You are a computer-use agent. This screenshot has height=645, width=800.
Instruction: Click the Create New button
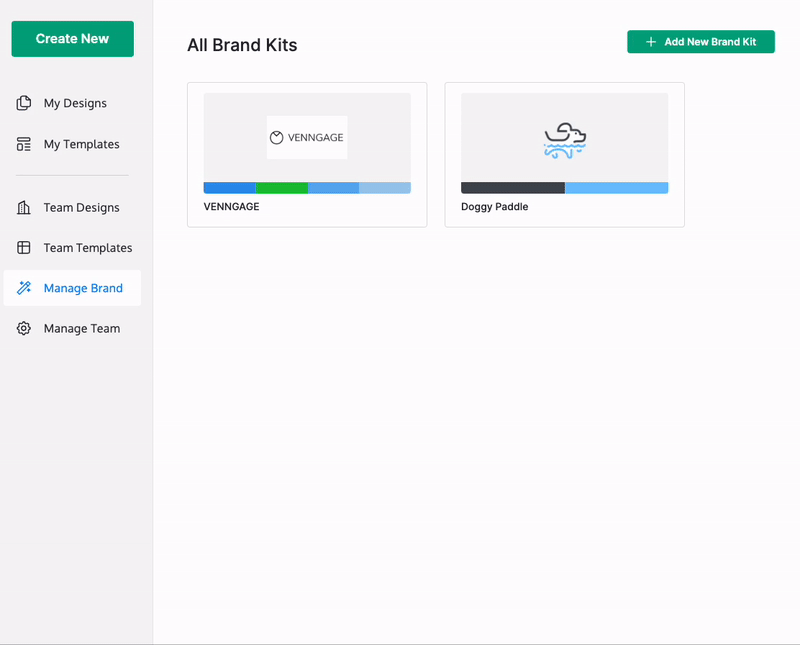72,39
